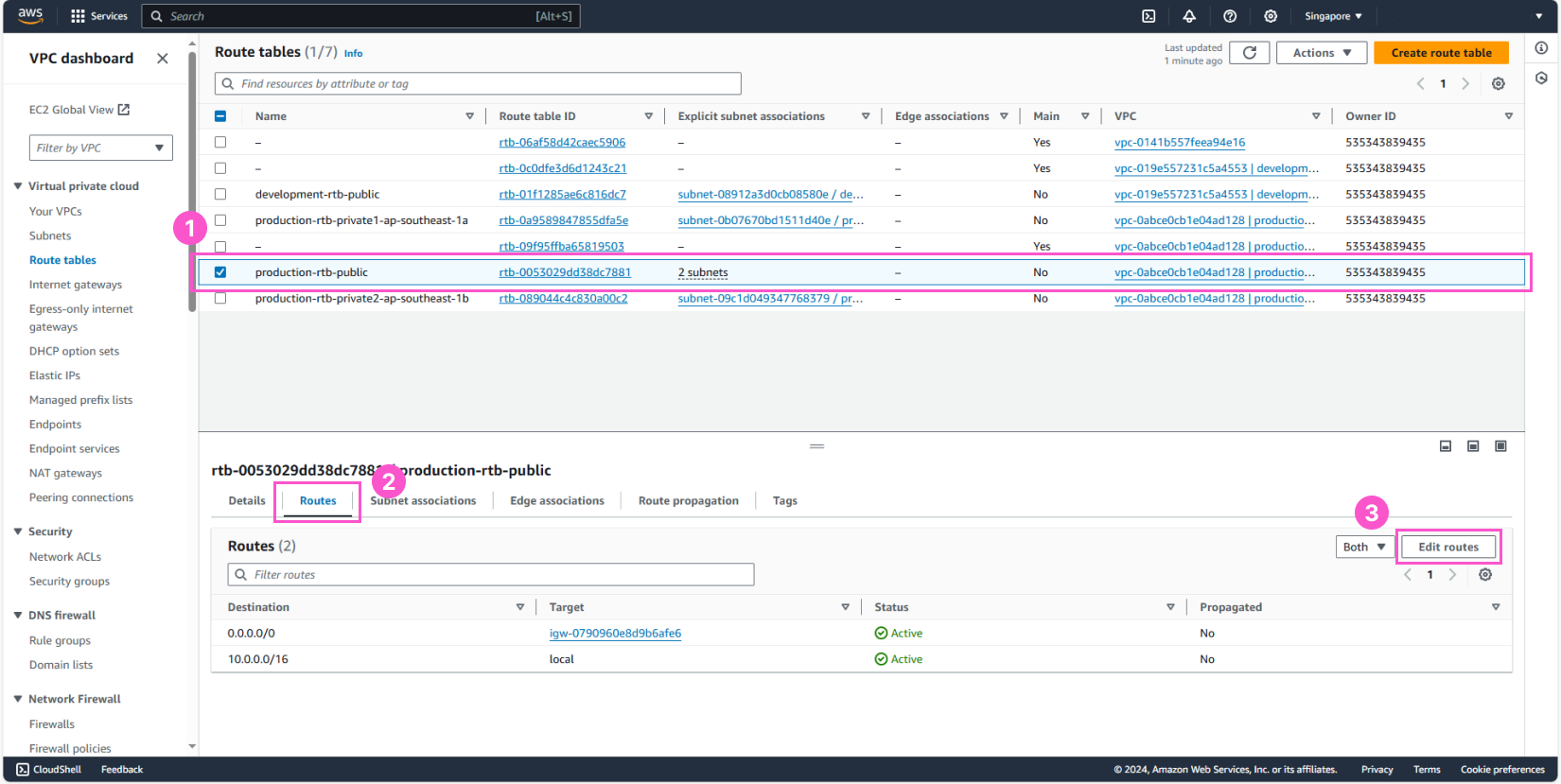
Task: Open the Filter by VPC dropdown
Action: click(101, 148)
